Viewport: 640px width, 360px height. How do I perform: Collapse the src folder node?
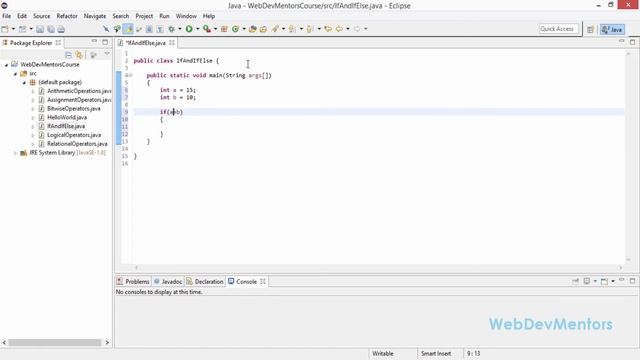pyautogui.click(x=15, y=73)
